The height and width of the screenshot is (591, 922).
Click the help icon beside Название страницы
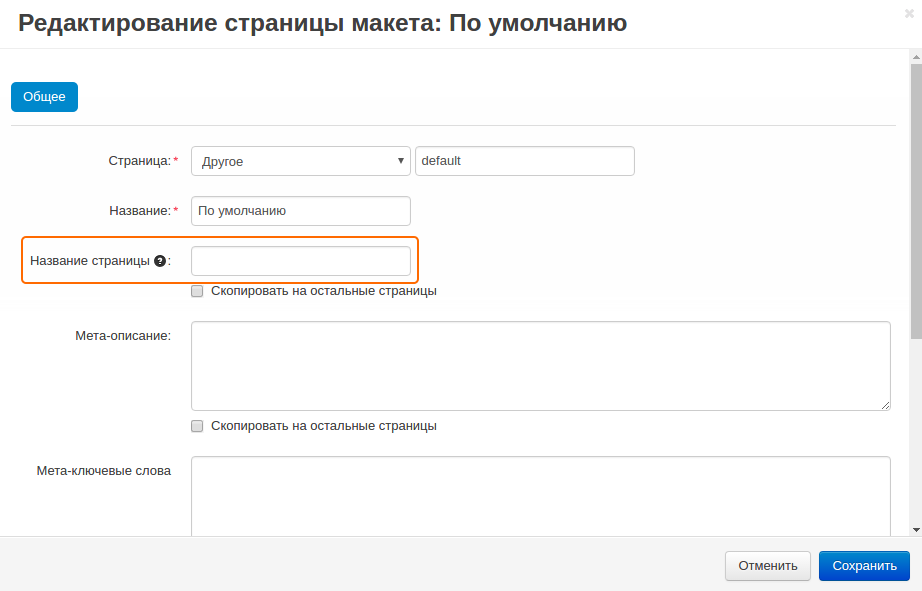pyautogui.click(x=159, y=261)
